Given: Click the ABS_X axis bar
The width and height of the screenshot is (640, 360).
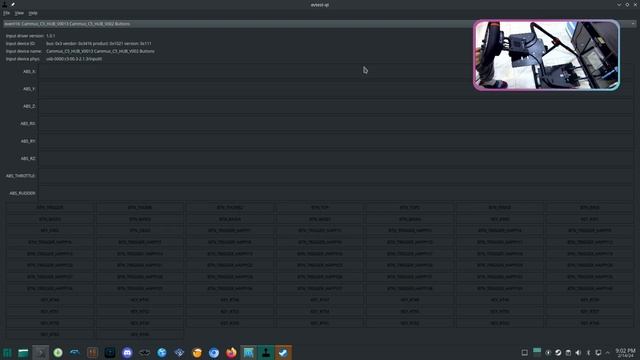Looking at the screenshot, I should (336, 71).
